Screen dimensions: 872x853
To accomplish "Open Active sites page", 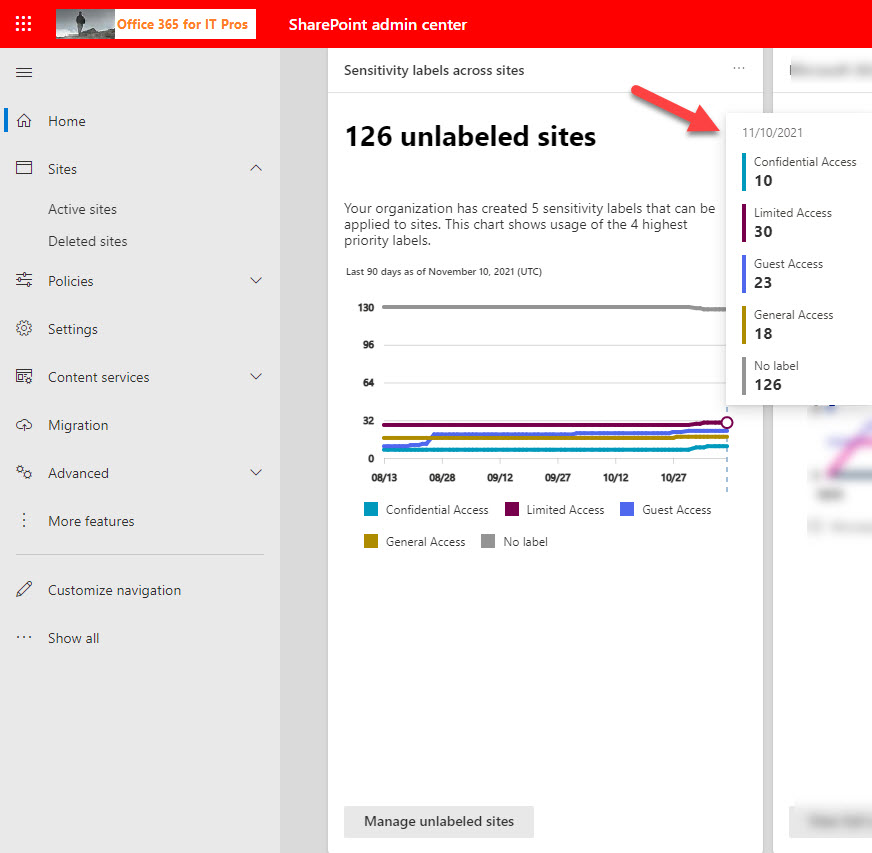I will [x=82, y=209].
